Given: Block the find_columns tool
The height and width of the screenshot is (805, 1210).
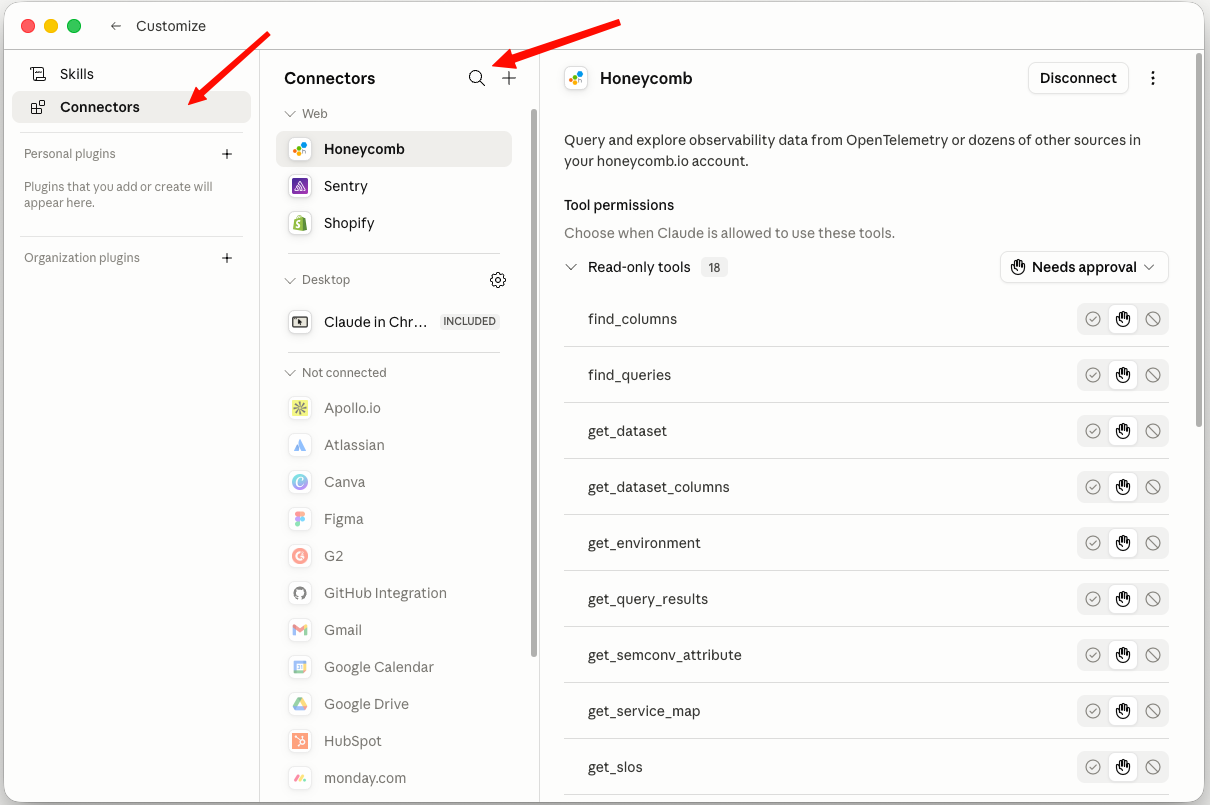Looking at the screenshot, I should coord(1153,319).
